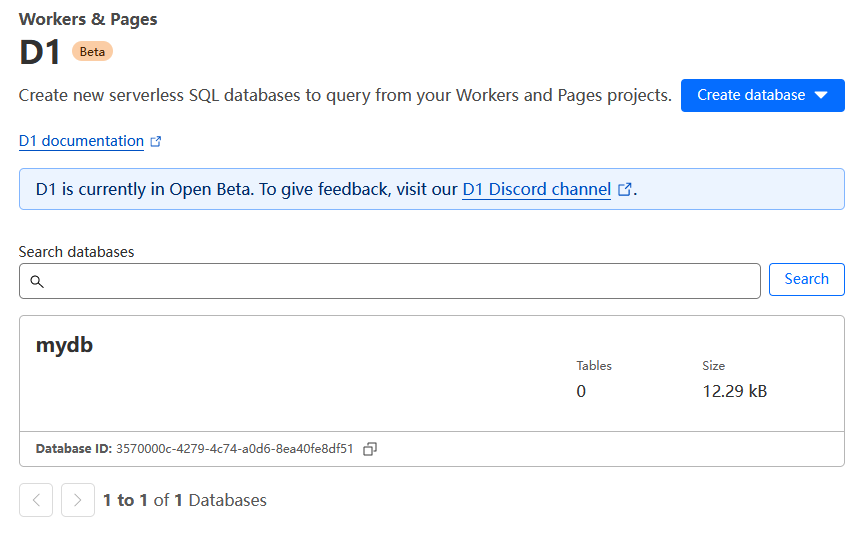This screenshot has width=865, height=533.
Task: Focus the Search databases input field
Action: [x=400, y=281]
